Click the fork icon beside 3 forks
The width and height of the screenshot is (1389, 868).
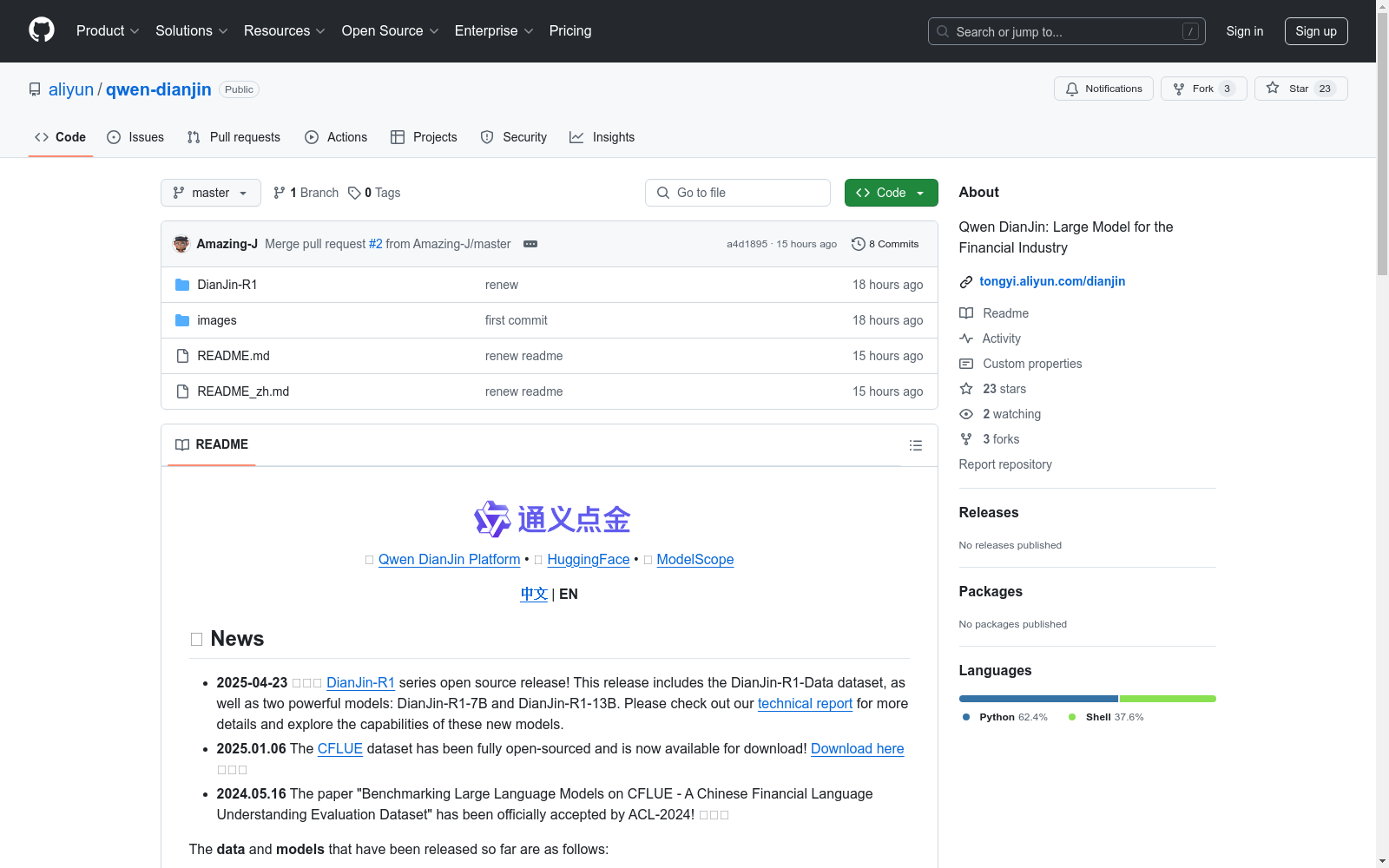(966, 439)
